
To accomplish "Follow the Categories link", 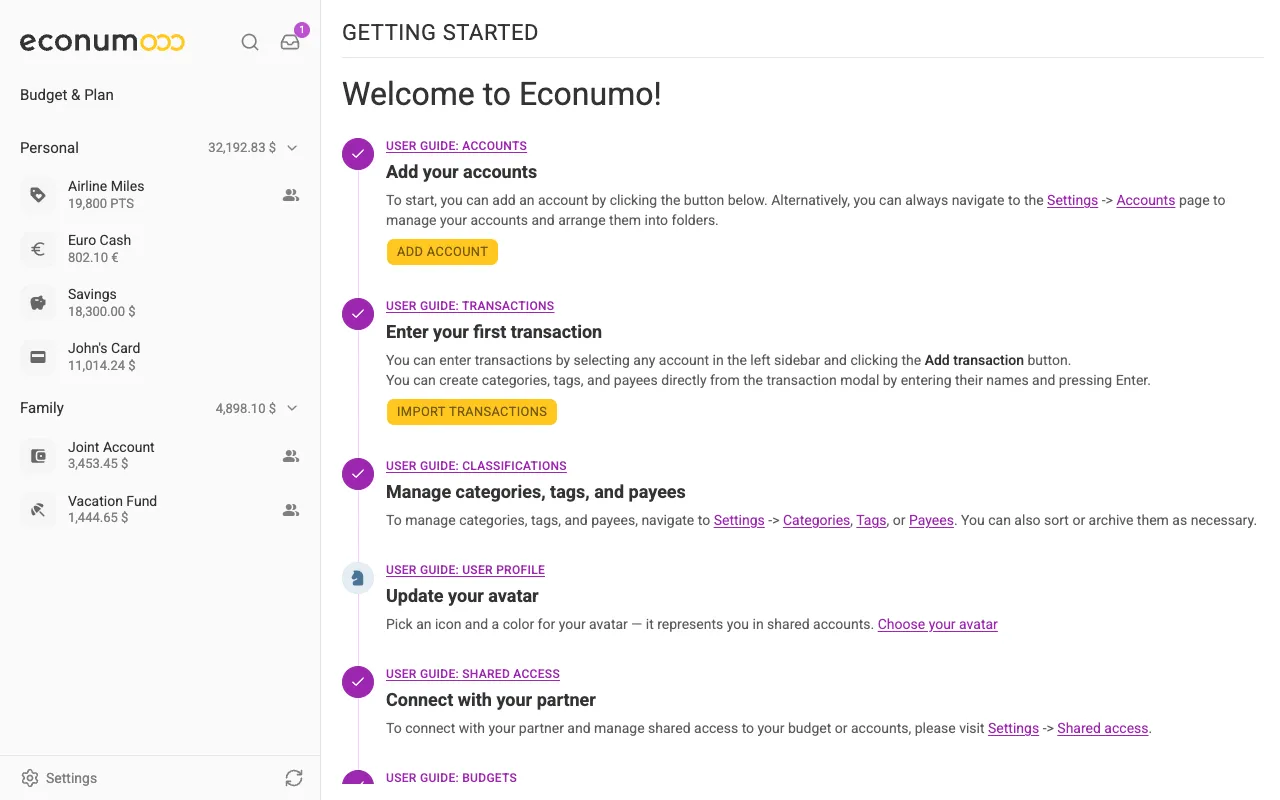I will click(x=817, y=520).
